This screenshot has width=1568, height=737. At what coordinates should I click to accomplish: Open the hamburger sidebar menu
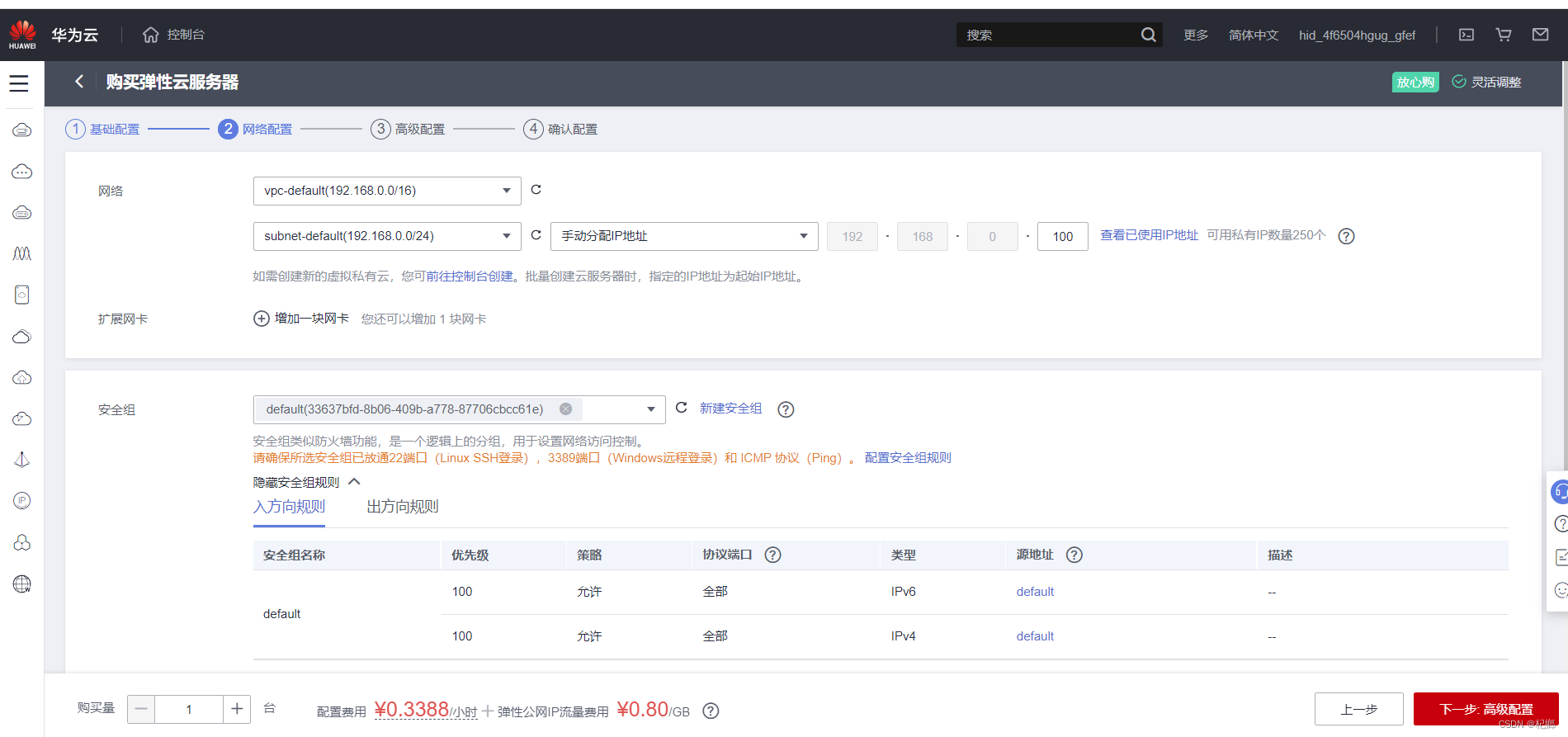[19, 83]
